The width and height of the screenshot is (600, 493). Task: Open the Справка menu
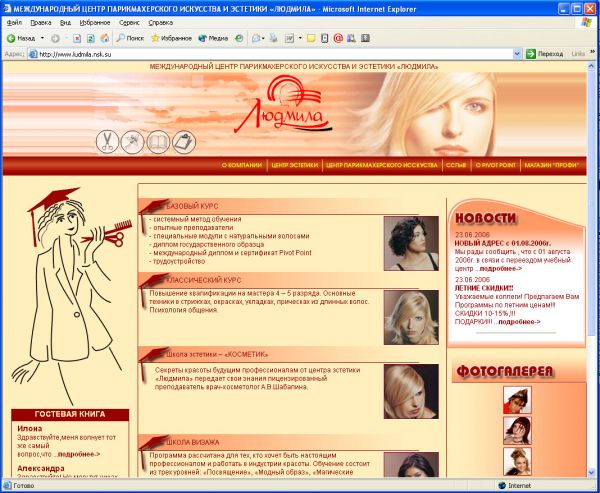pos(161,23)
